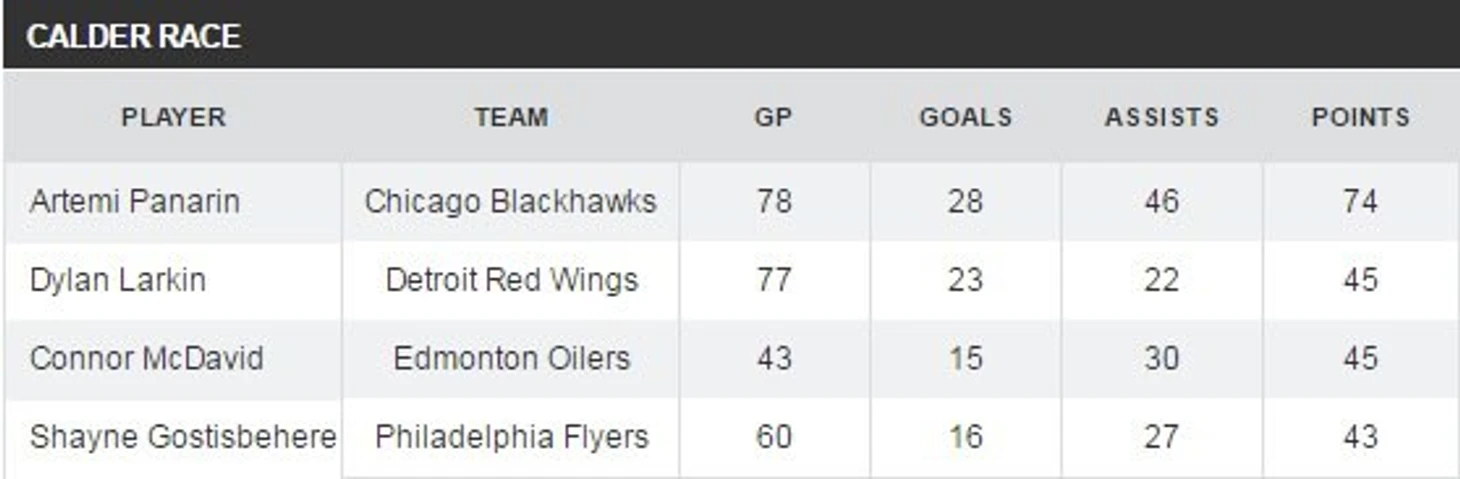Sort table by GOALS header
The image size is (1460, 479).
point(965,117)
